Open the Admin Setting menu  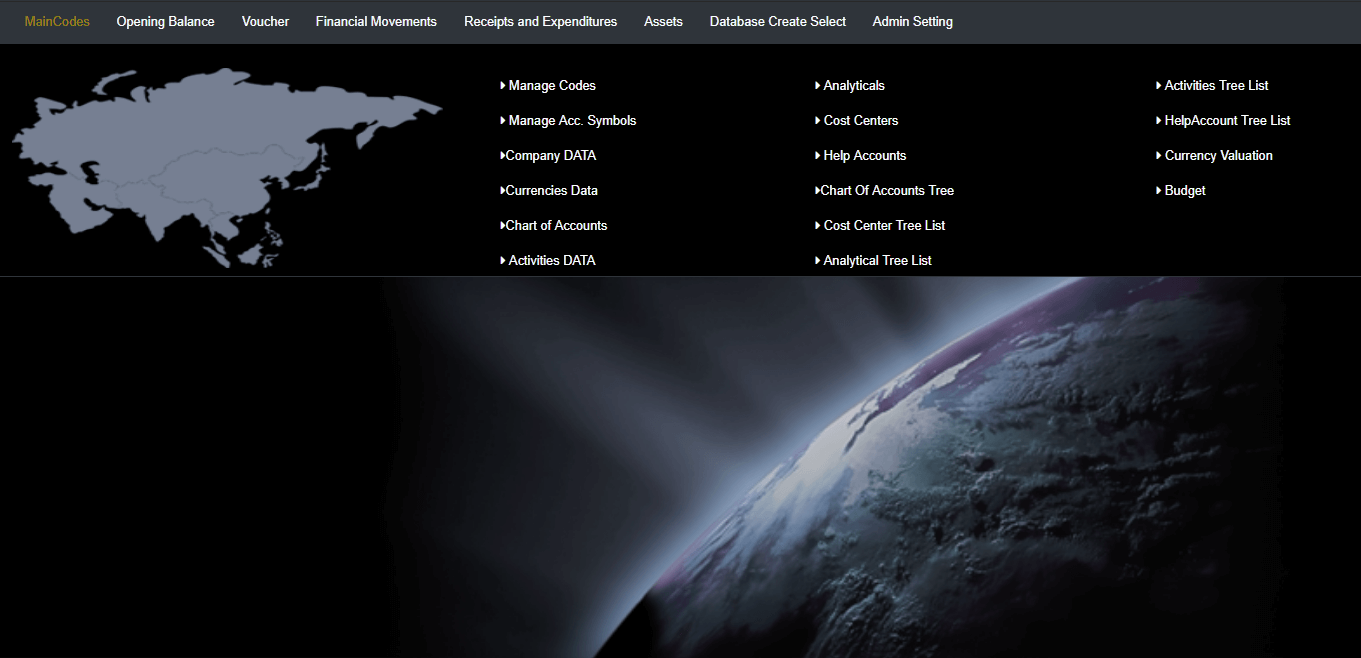coord(912,21)
